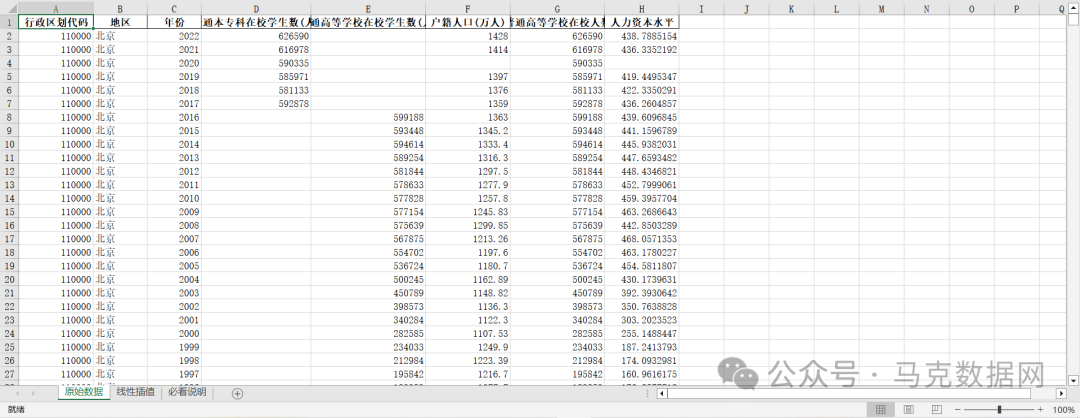Viewport: 1080px width, 418px height.
Task: Click the 北京 cell in row 2
Action: click(120, 36)
